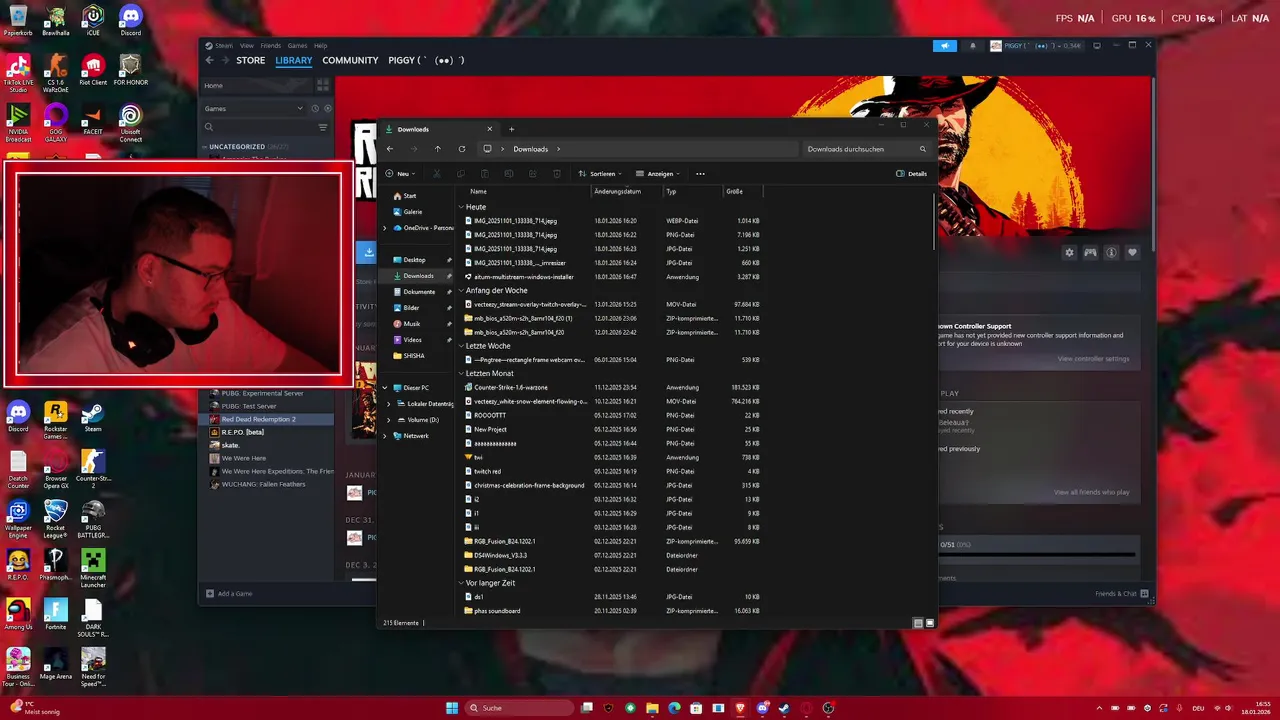Open Steam Games filter dropdown
The width and height of the screenshot is (1280, 720).
[x=254, y=108]
